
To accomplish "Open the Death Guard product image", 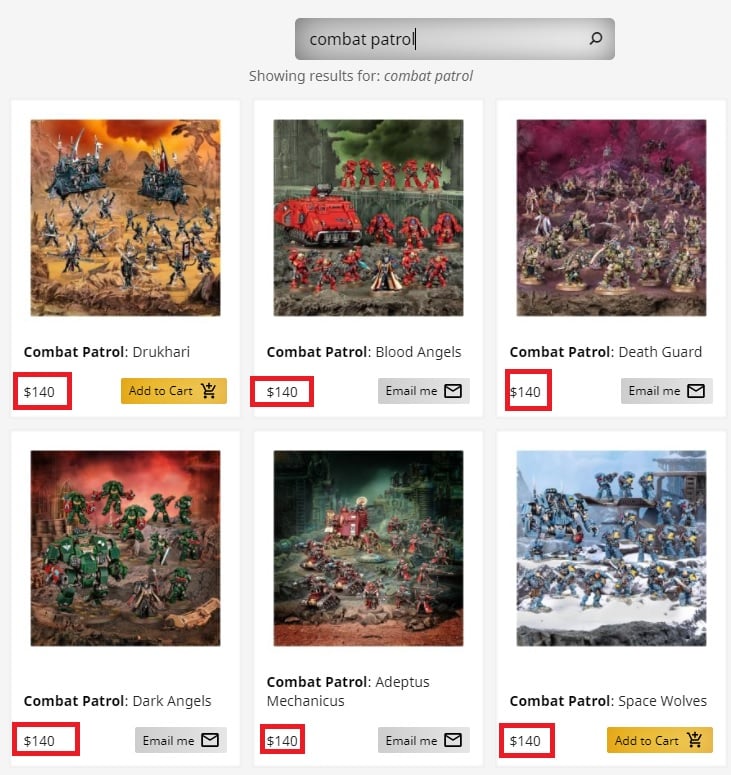I will [611, 217].
